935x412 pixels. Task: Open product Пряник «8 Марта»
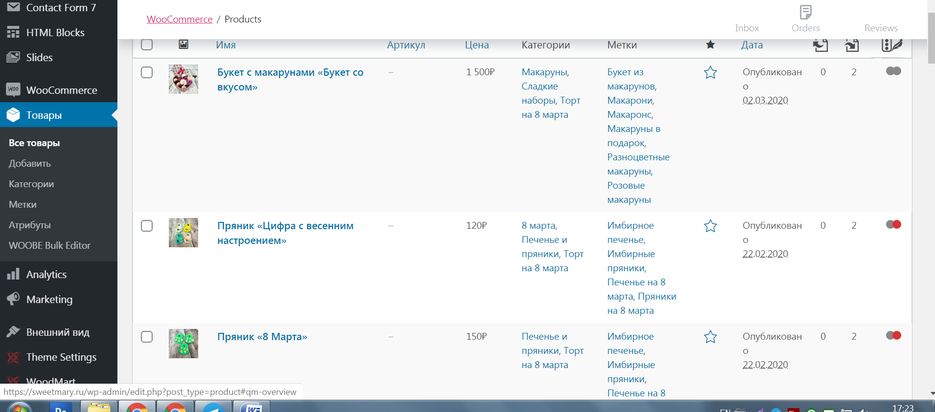pyautogui.click(x=262, y=337)
